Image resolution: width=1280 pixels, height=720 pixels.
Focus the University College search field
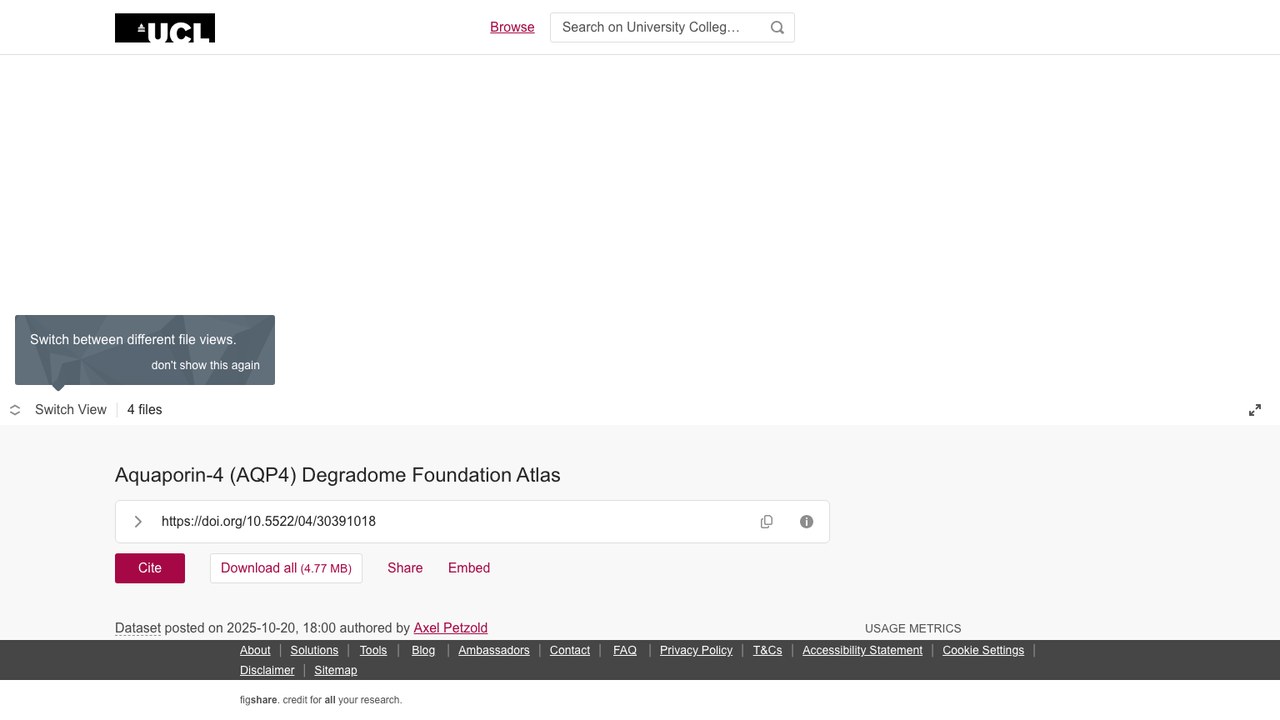[660, 27]
